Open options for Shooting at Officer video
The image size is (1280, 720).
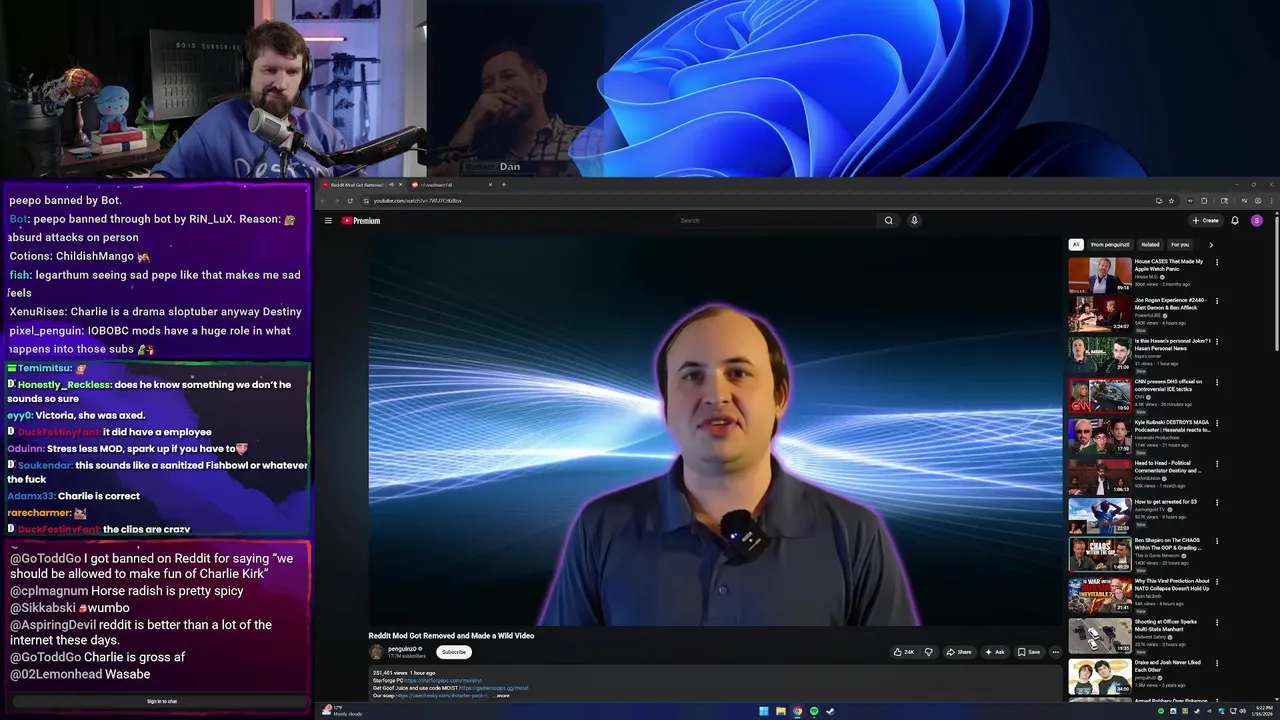point(1217,623)
